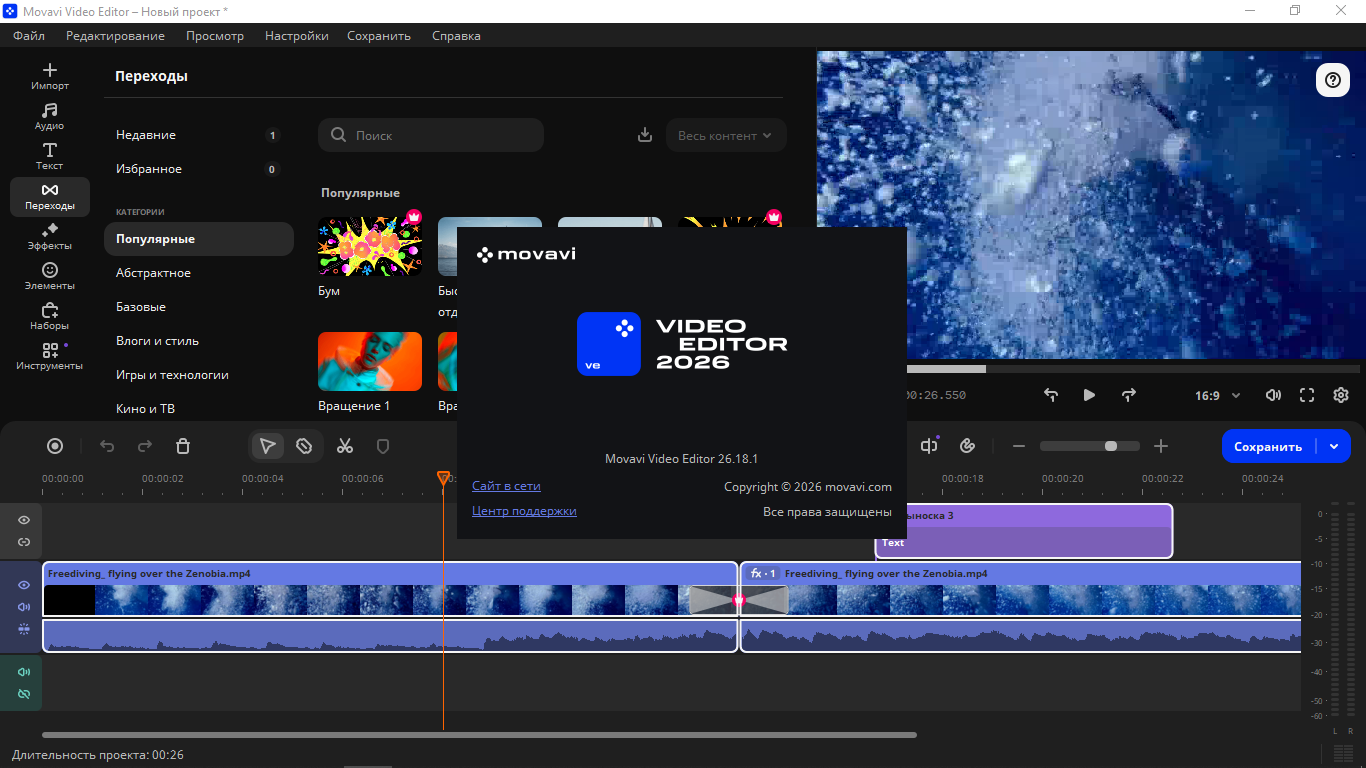1366x768 pixels.
Task: Mute the main video track audio
Action: [24, 607]
